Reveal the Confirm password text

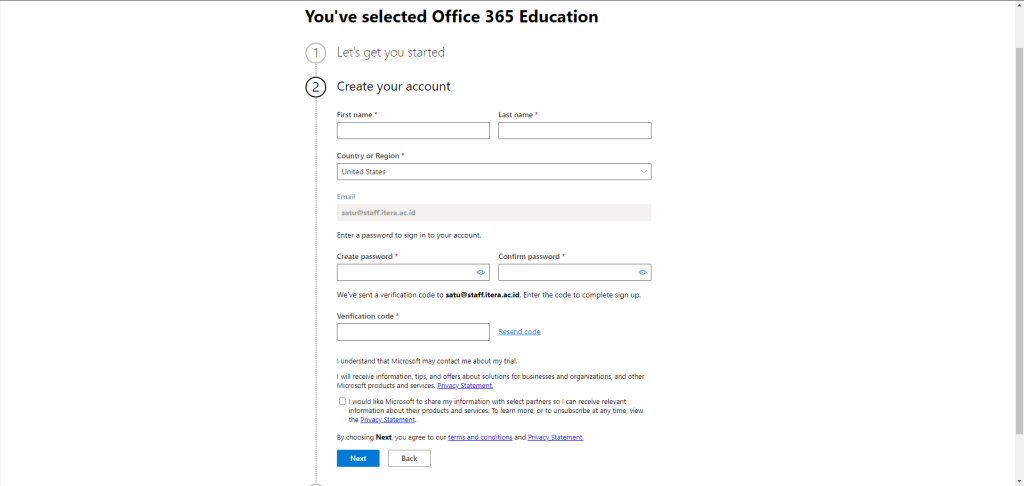(x=642, y=272)
